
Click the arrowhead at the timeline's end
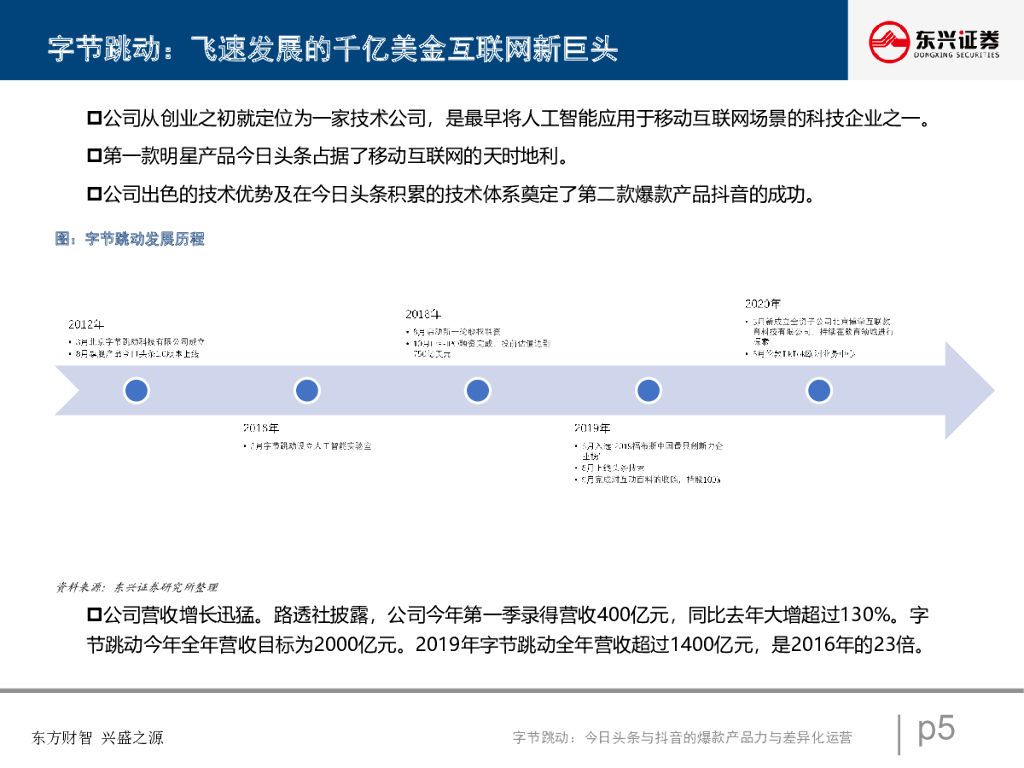pyautogui.click(x=970, y=391)
